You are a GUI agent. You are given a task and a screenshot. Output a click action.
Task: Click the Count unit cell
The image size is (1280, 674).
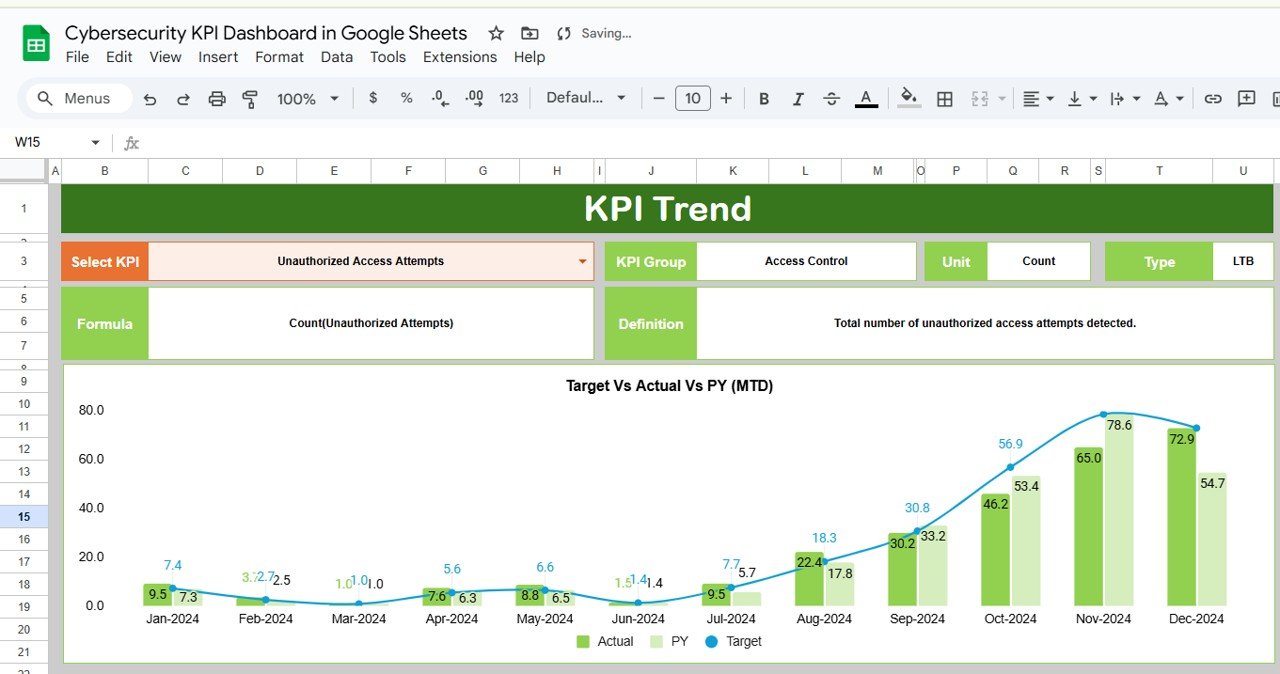pos(1038,261)
